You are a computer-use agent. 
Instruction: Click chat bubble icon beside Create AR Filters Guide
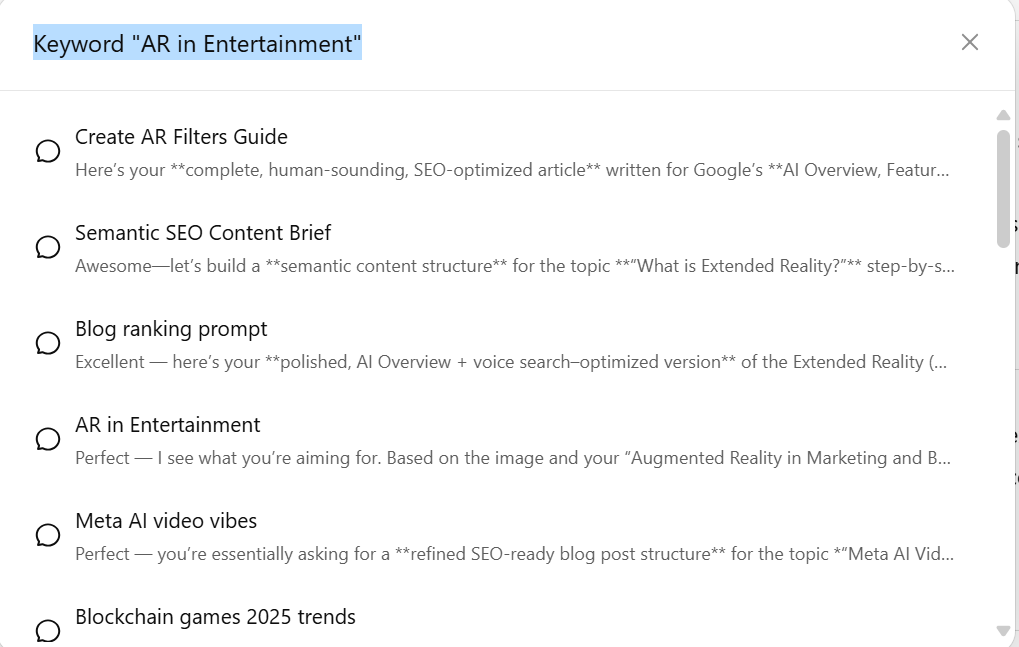pos(48,152)
